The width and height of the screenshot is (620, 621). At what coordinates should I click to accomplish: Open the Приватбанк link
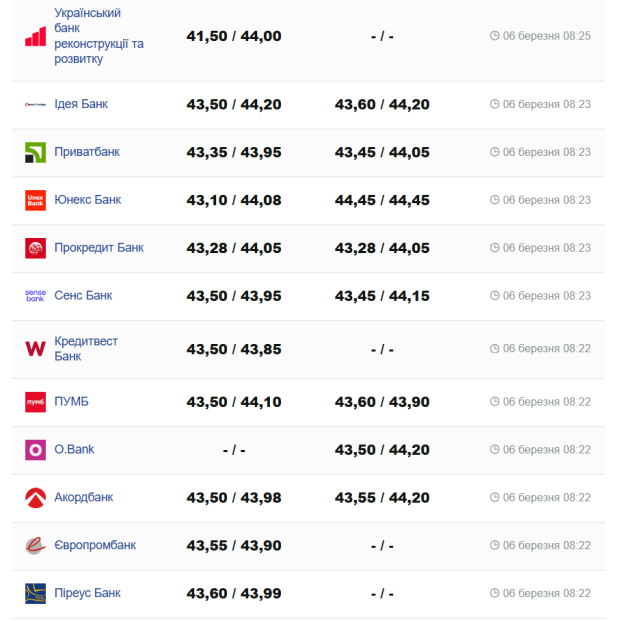coord(86,152)
